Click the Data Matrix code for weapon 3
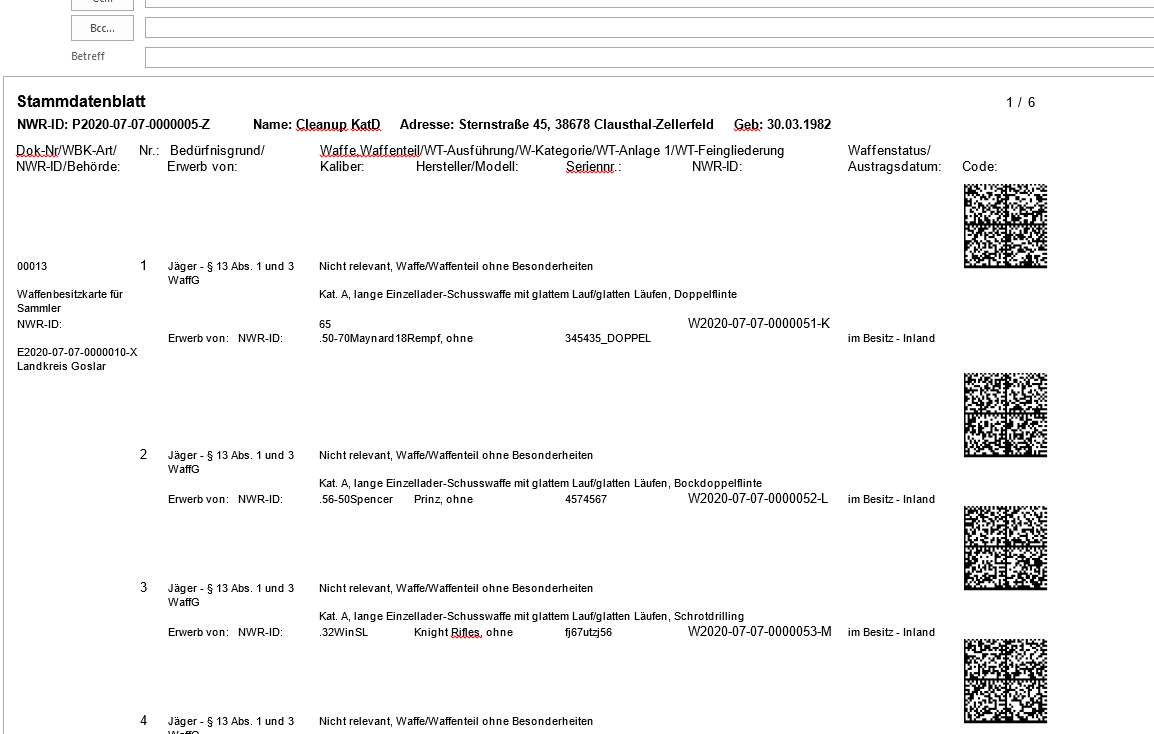Image resolution: width=1154 pixels, height=734 pixels. click(x=1005, y=548)
